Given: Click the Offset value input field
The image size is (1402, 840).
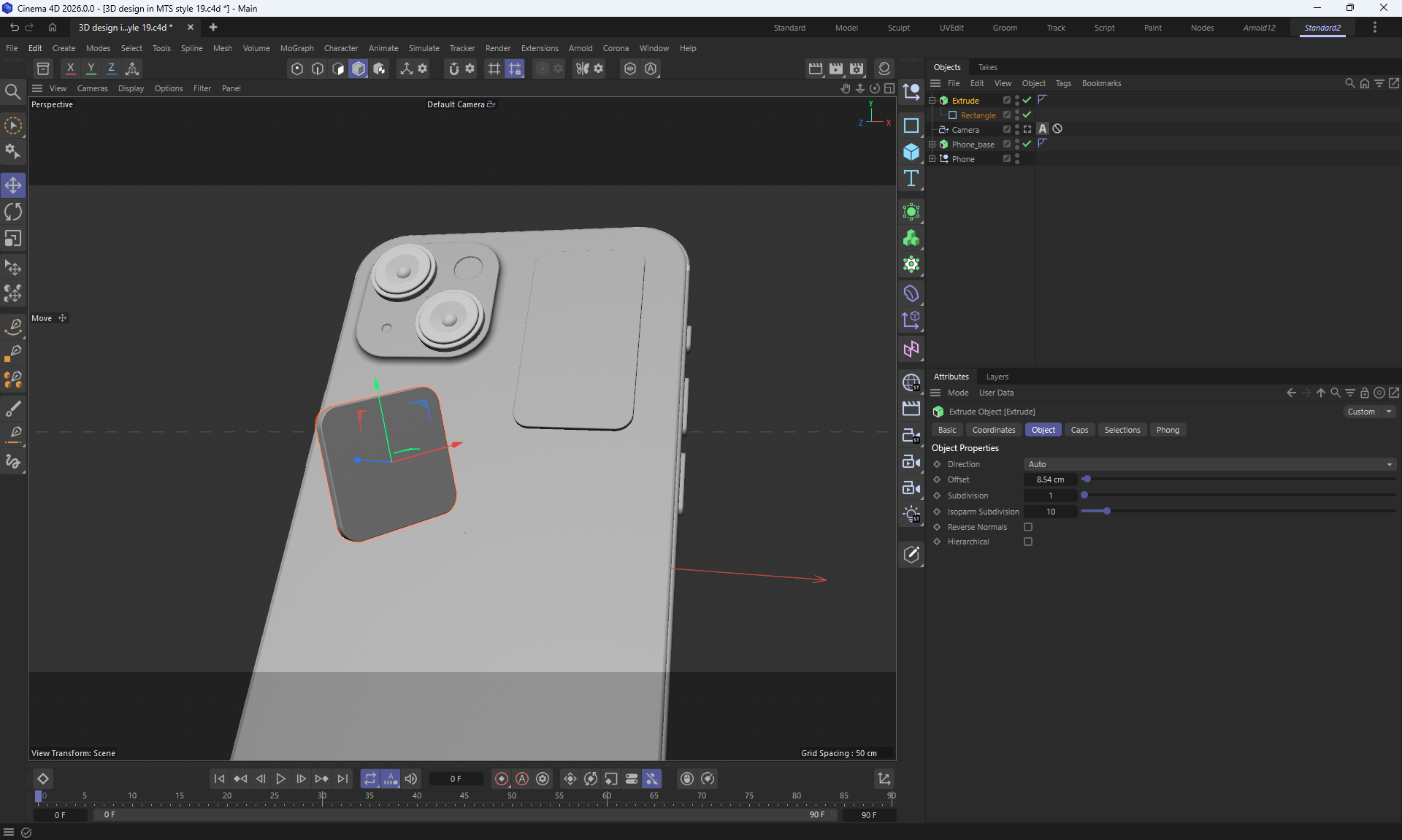Looking at the screenshot, I should (1050, 479).
